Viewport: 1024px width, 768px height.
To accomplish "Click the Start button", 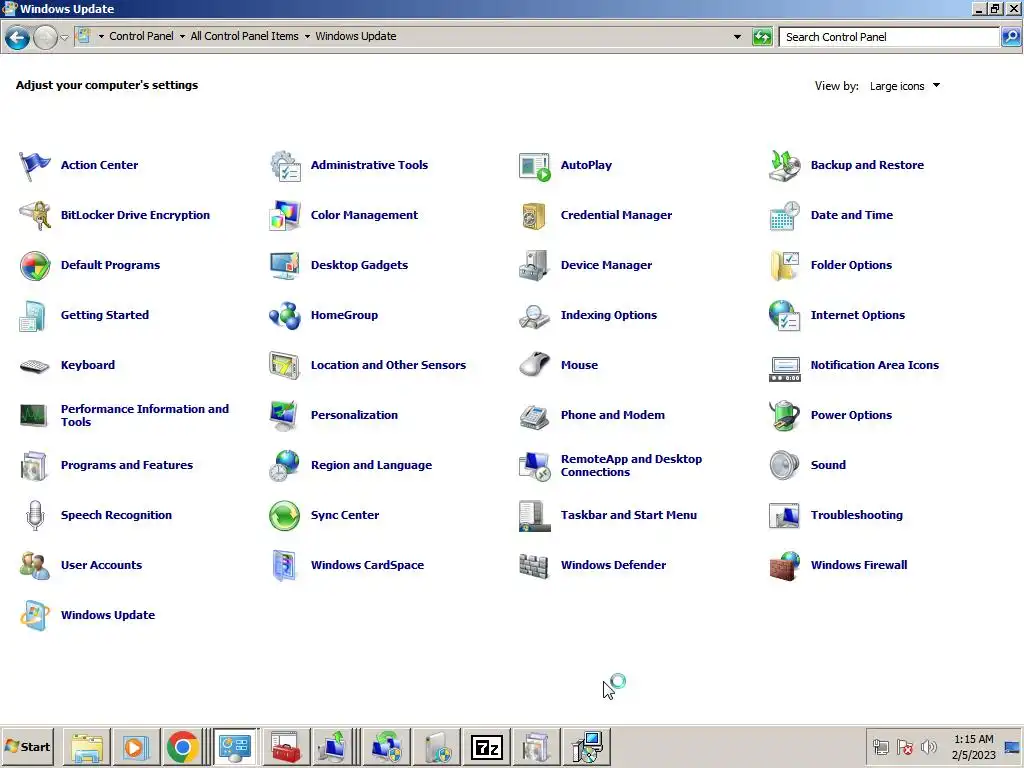I will 28,747.
